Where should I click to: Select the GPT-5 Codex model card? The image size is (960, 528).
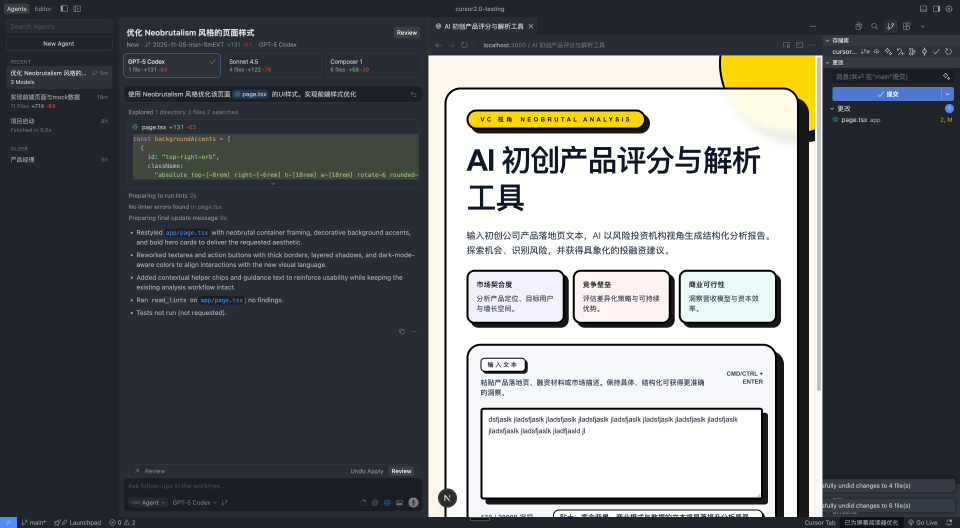pos(172,65)
